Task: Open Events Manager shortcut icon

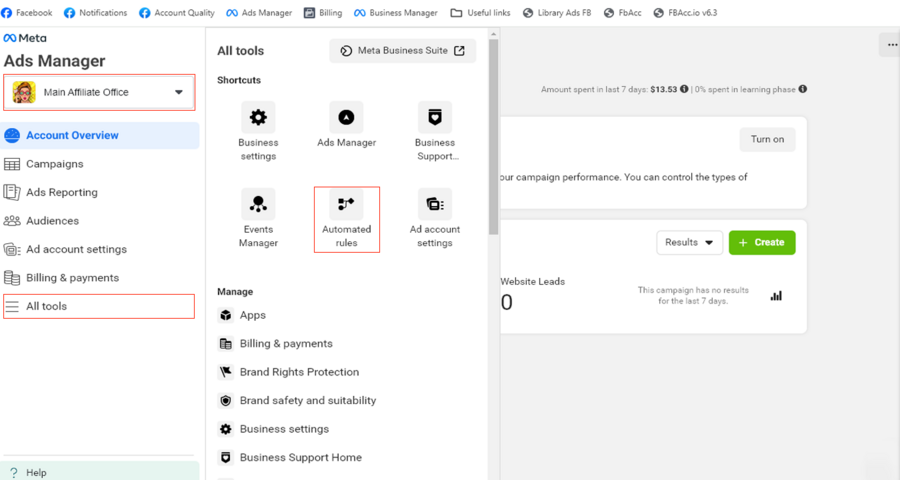Action: point(258,204)
